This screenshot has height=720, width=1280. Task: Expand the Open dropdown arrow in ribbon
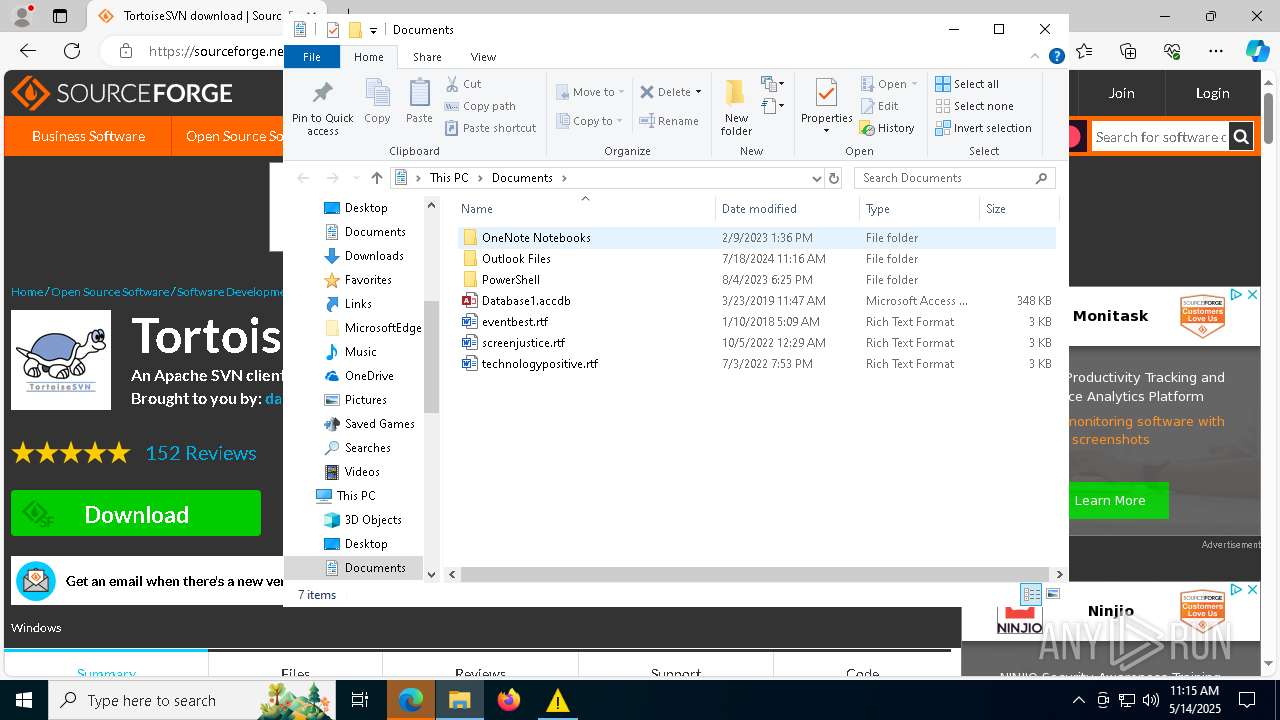pos(914,84)
